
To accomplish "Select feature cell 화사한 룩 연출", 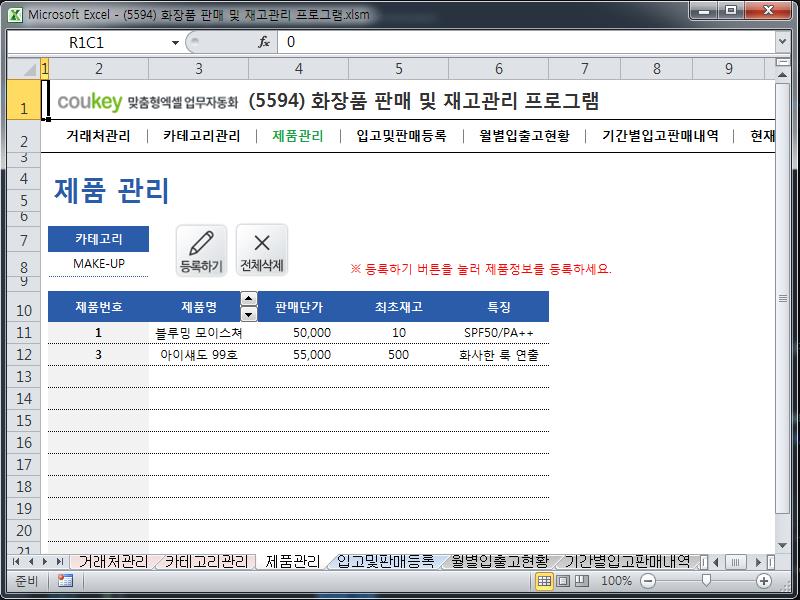I will pos(498,355).
